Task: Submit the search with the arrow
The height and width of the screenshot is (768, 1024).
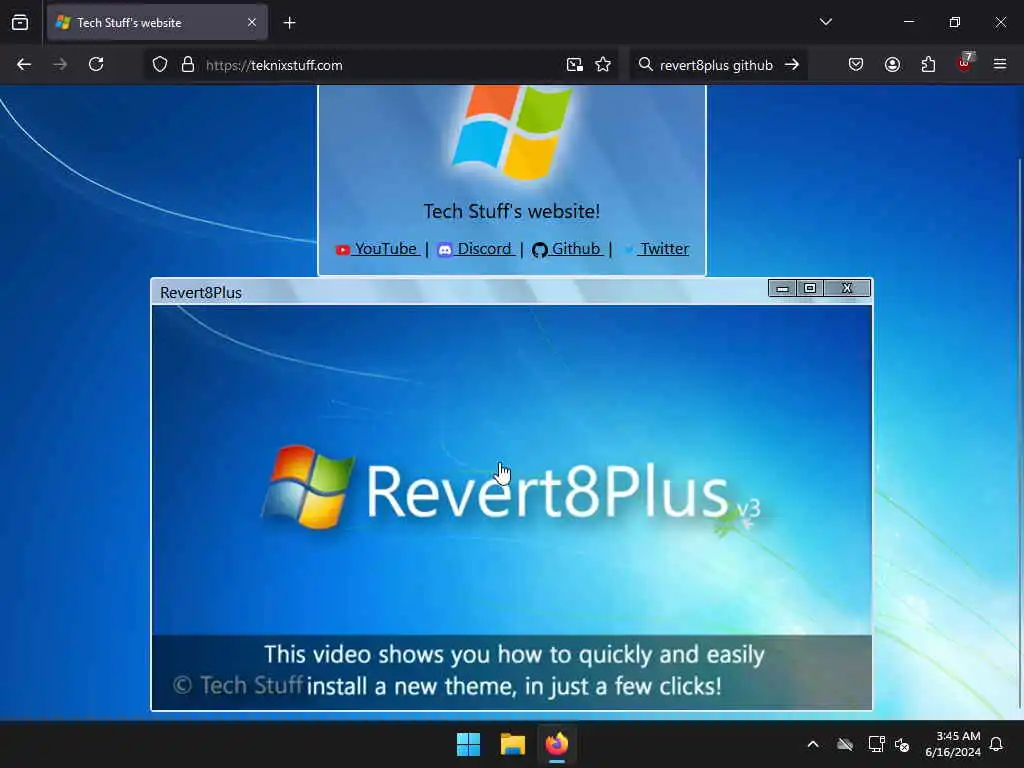Action: coord(792,65)
